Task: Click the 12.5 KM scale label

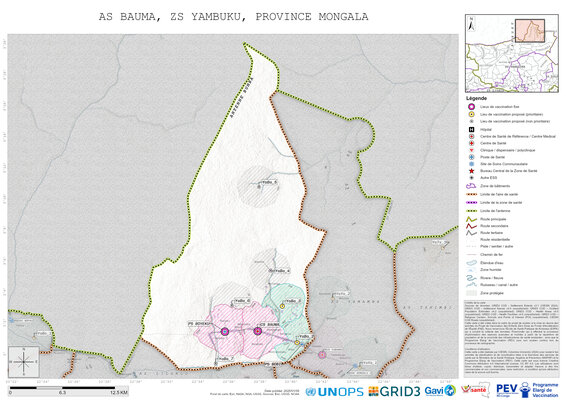Action: point(119,392)
